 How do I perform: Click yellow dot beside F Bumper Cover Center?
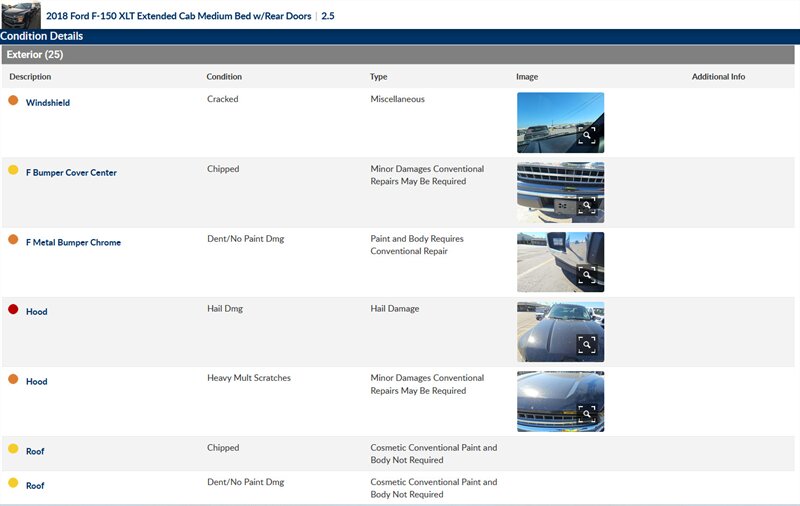click(x=13, y=170)
